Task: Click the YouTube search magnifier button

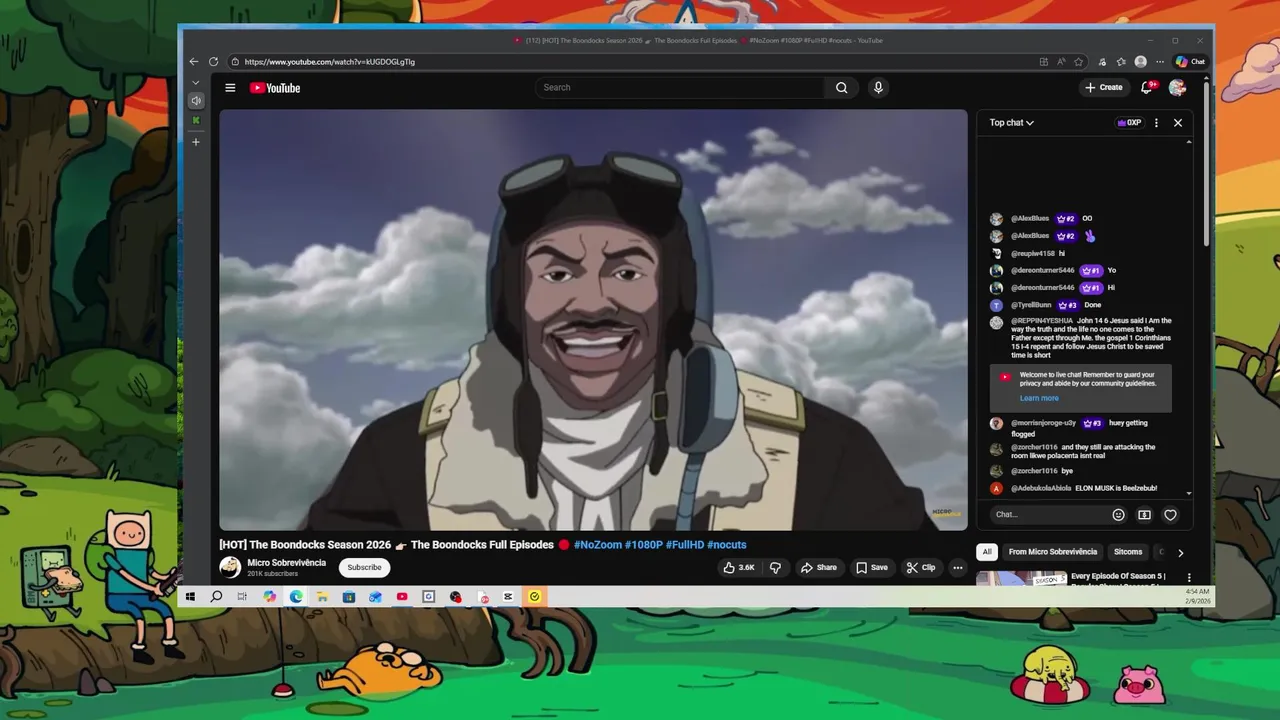Action: 842,88
